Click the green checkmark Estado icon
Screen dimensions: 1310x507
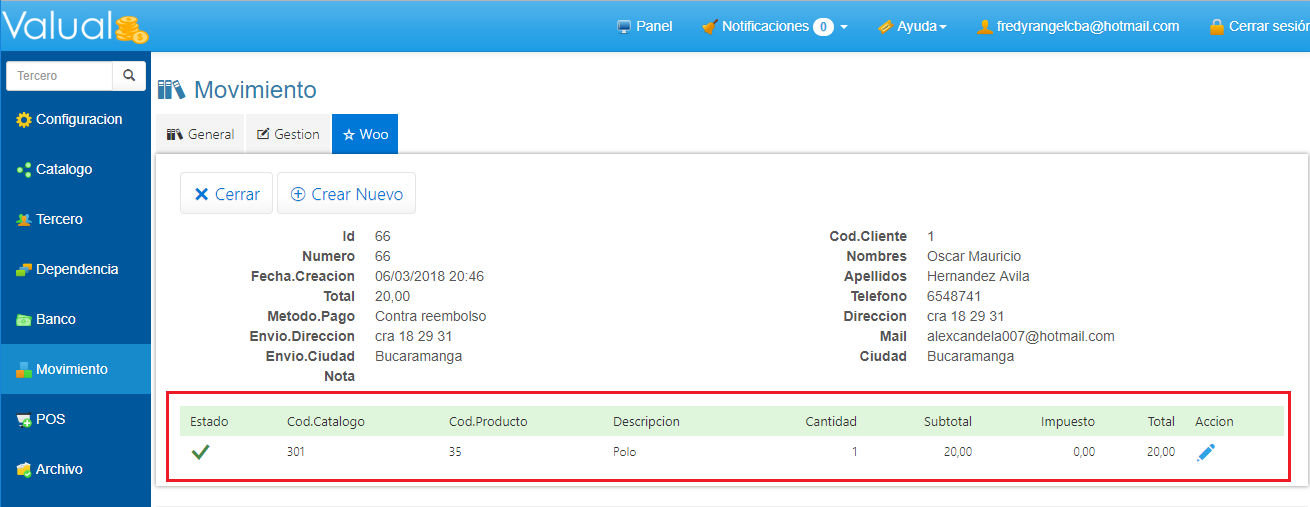[x=200, y=452]
